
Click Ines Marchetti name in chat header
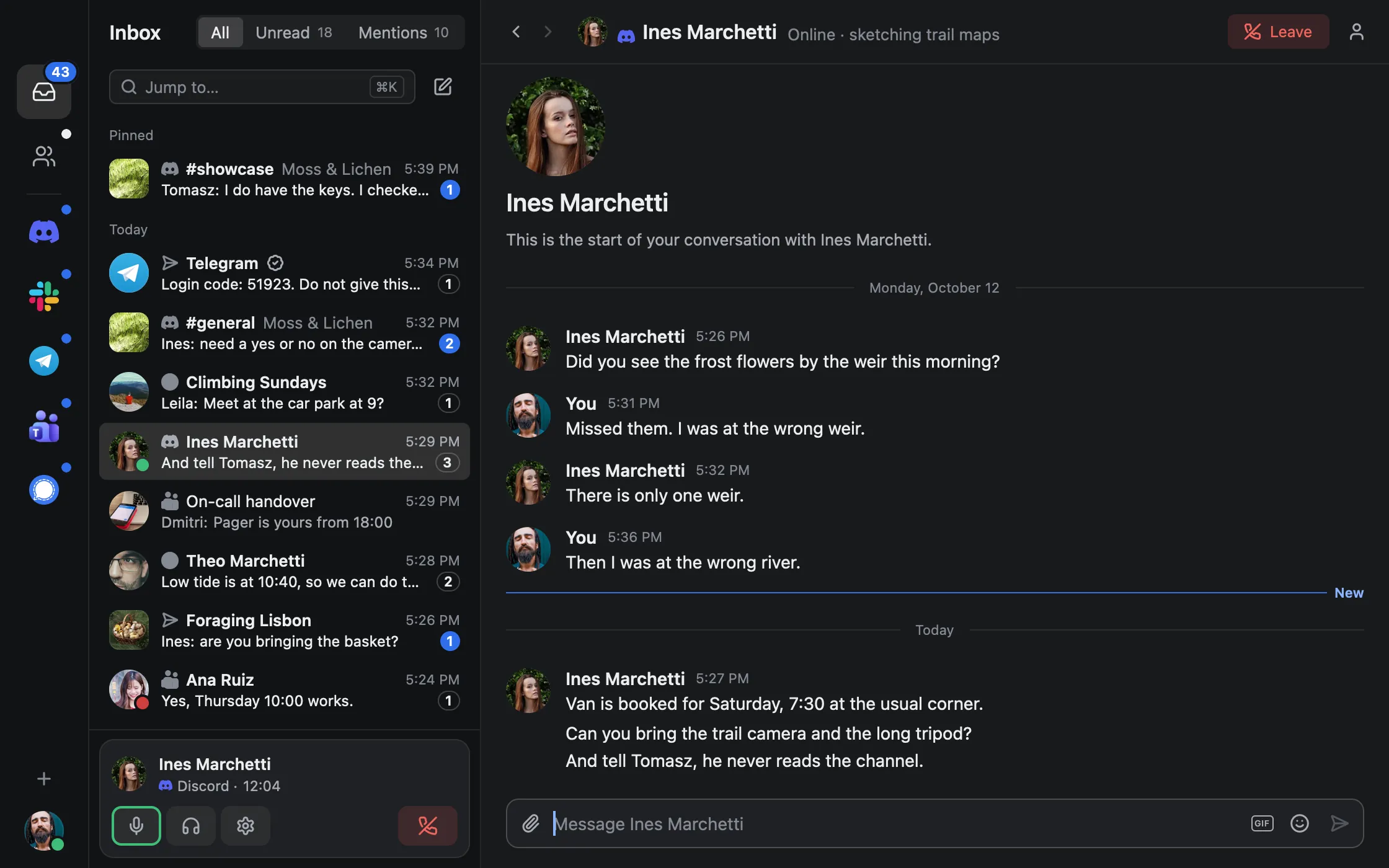point(709,32)
